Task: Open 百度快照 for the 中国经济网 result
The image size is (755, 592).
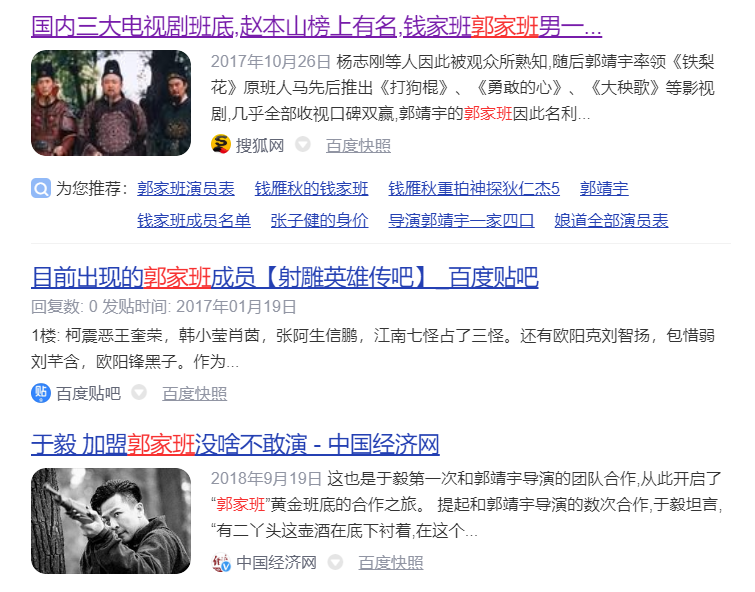Action: coord(391,563)
